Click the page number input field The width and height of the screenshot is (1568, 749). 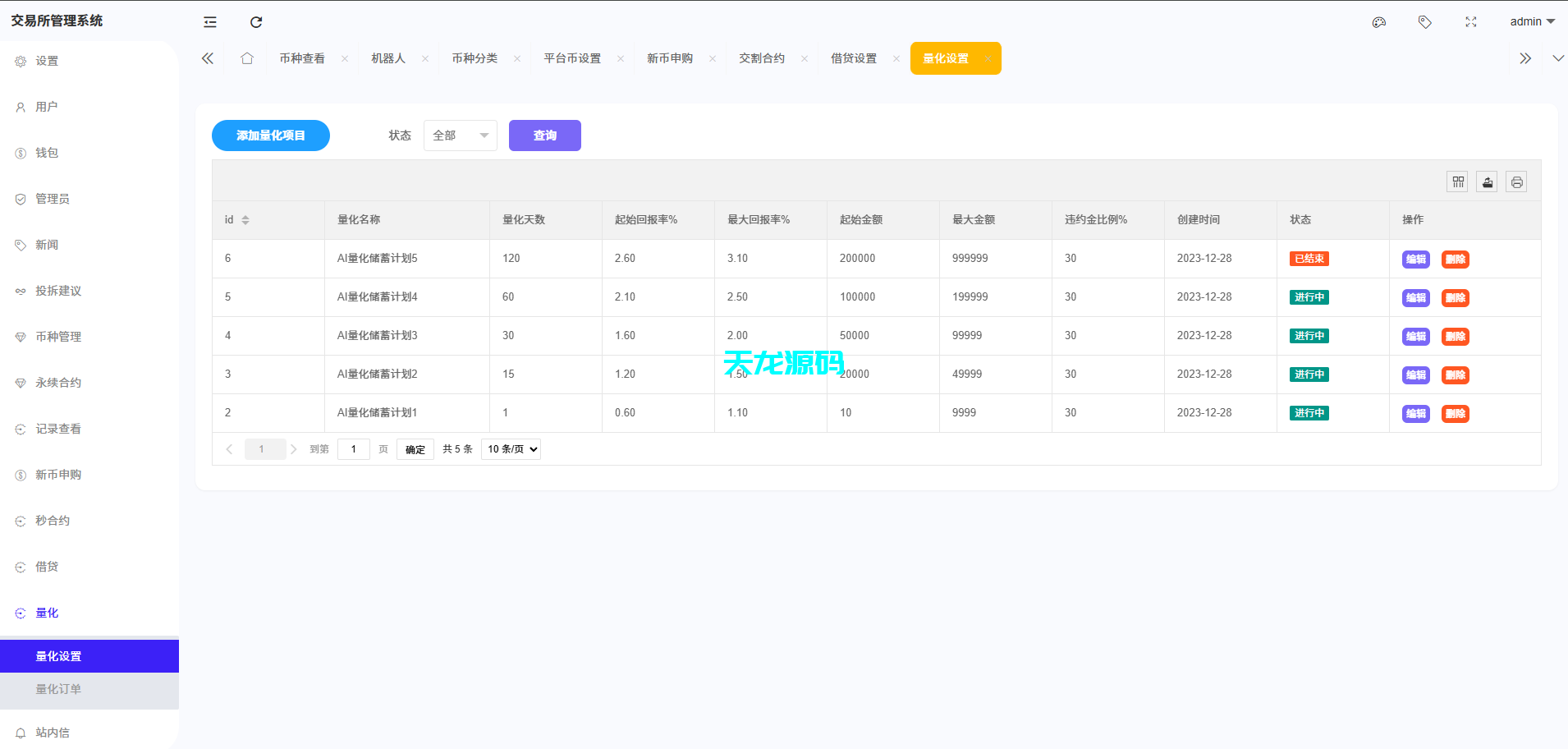[354, 449]
